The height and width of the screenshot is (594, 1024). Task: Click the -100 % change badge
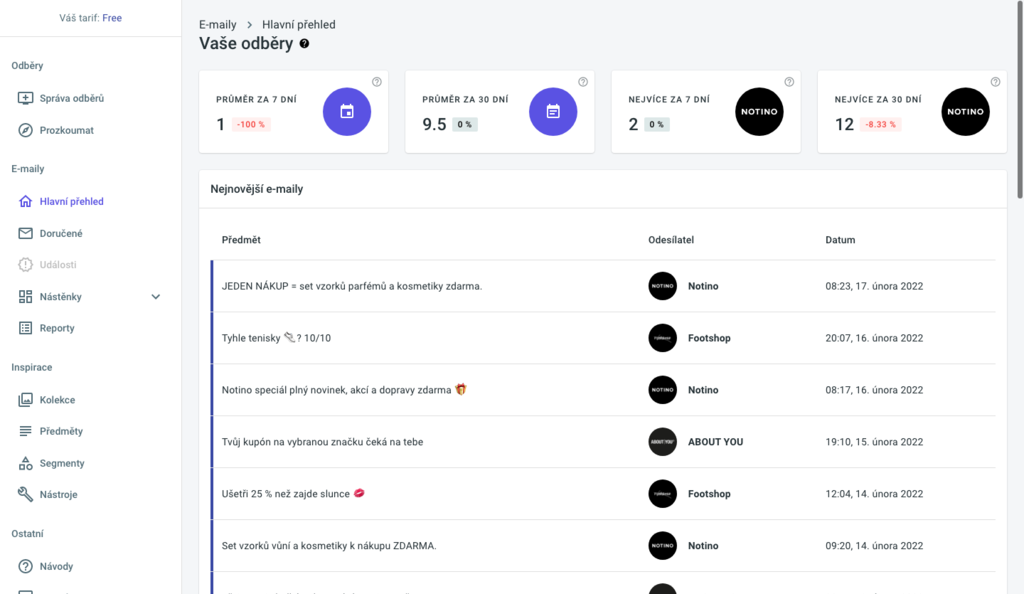pos(251,125)
